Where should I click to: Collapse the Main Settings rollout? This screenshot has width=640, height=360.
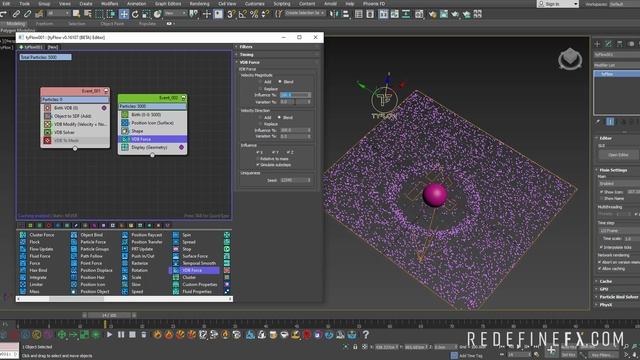pyautogui.click(x=613, y=170)
